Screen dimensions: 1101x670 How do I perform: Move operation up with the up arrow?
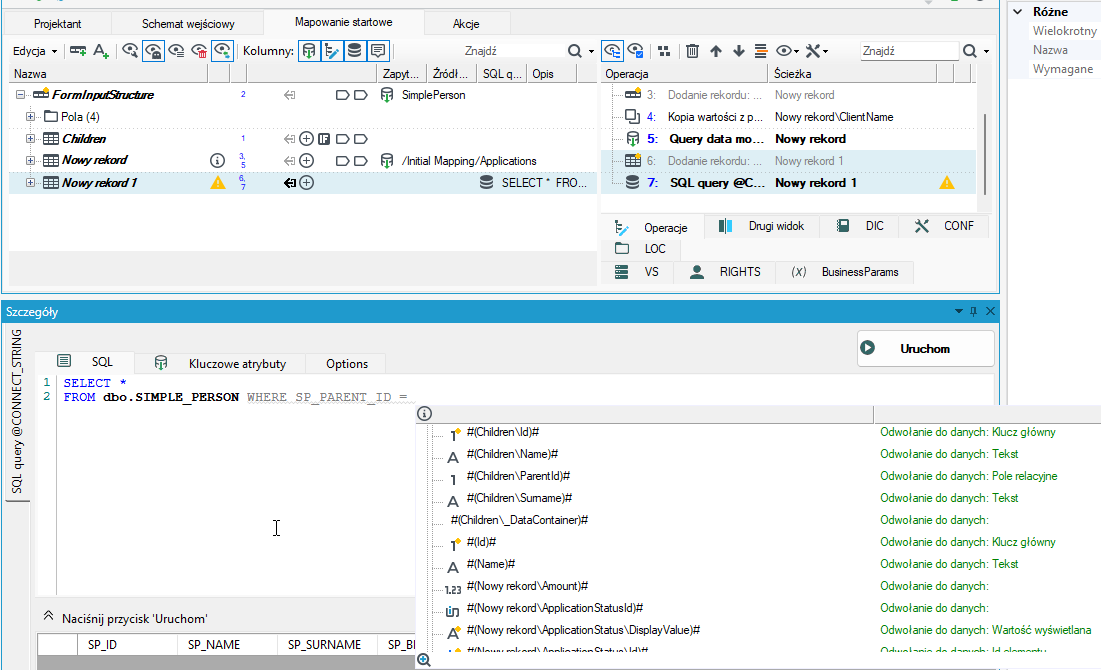tap(716, 51)
